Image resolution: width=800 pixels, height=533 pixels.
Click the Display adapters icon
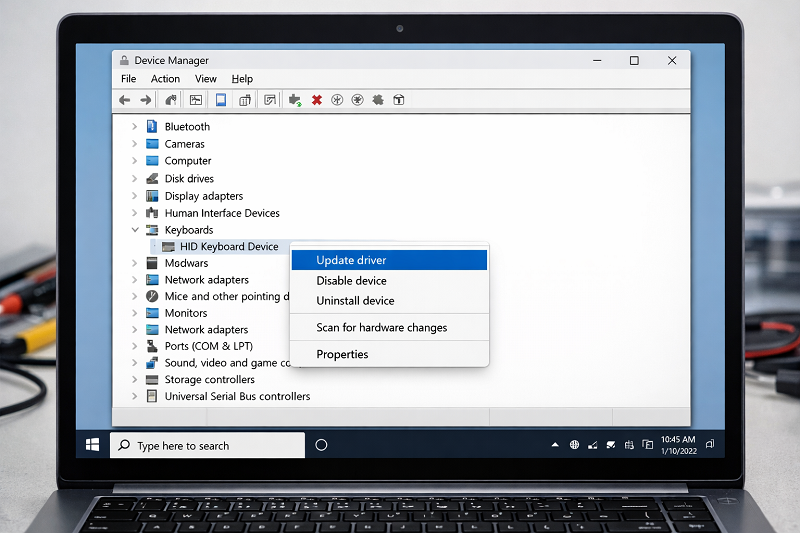tap(152, 196)
